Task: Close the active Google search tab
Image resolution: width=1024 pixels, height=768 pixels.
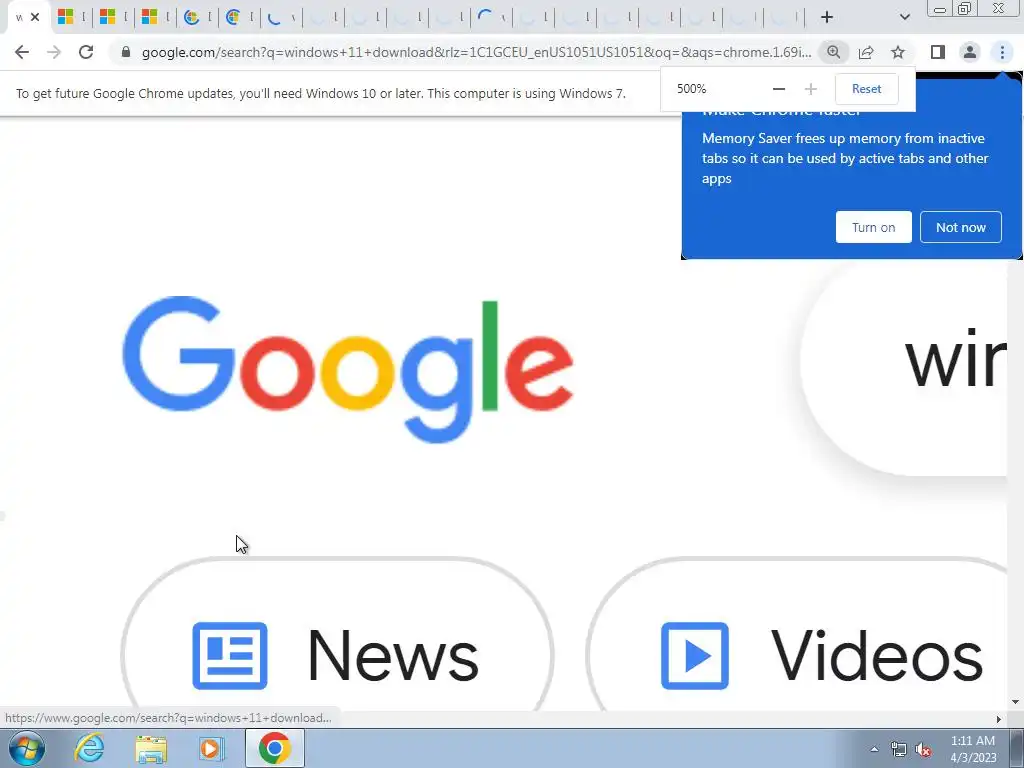Action: [x=35, y=17]
